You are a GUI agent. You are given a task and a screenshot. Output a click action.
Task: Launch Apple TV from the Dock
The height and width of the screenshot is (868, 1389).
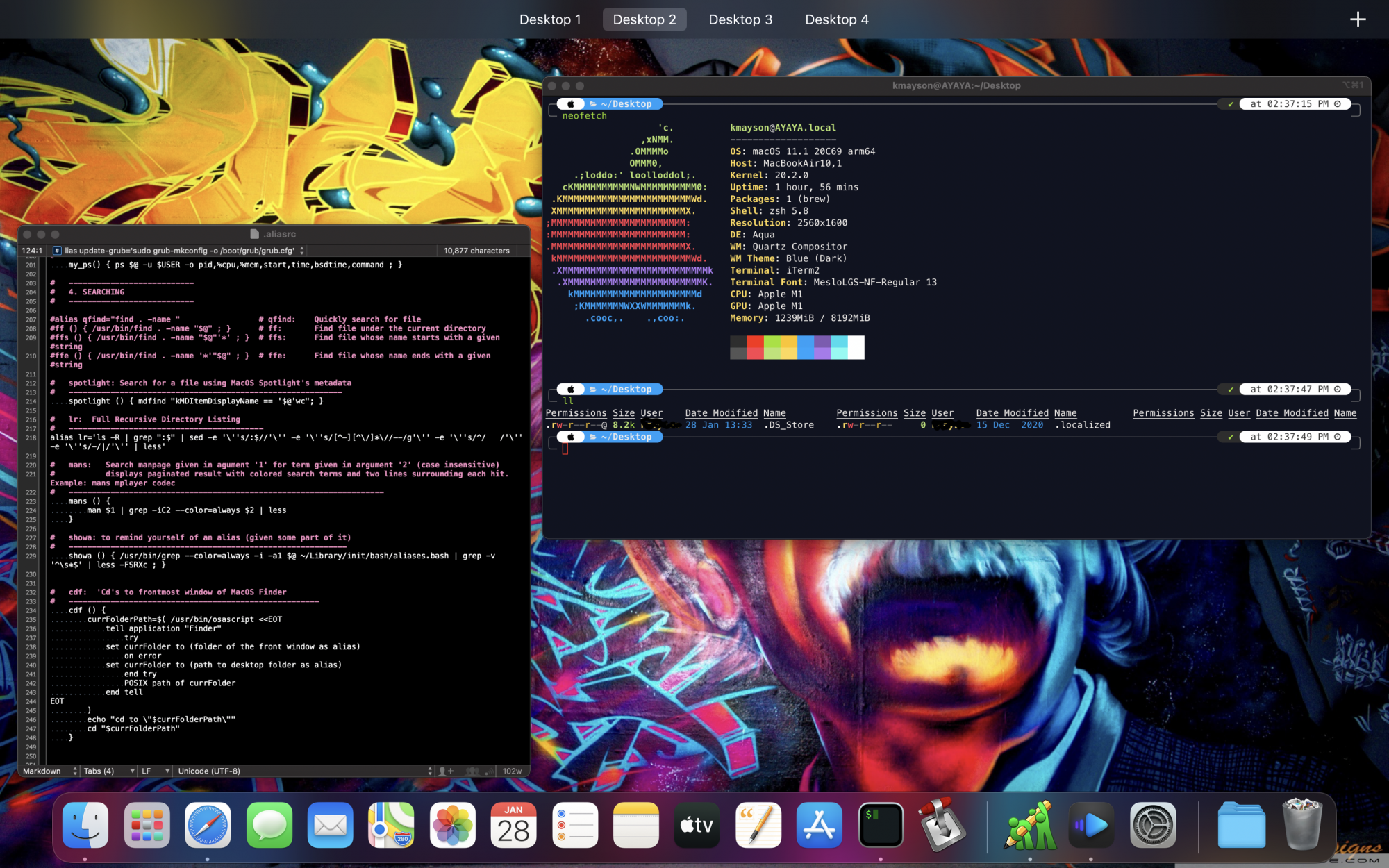click(697, 825)
